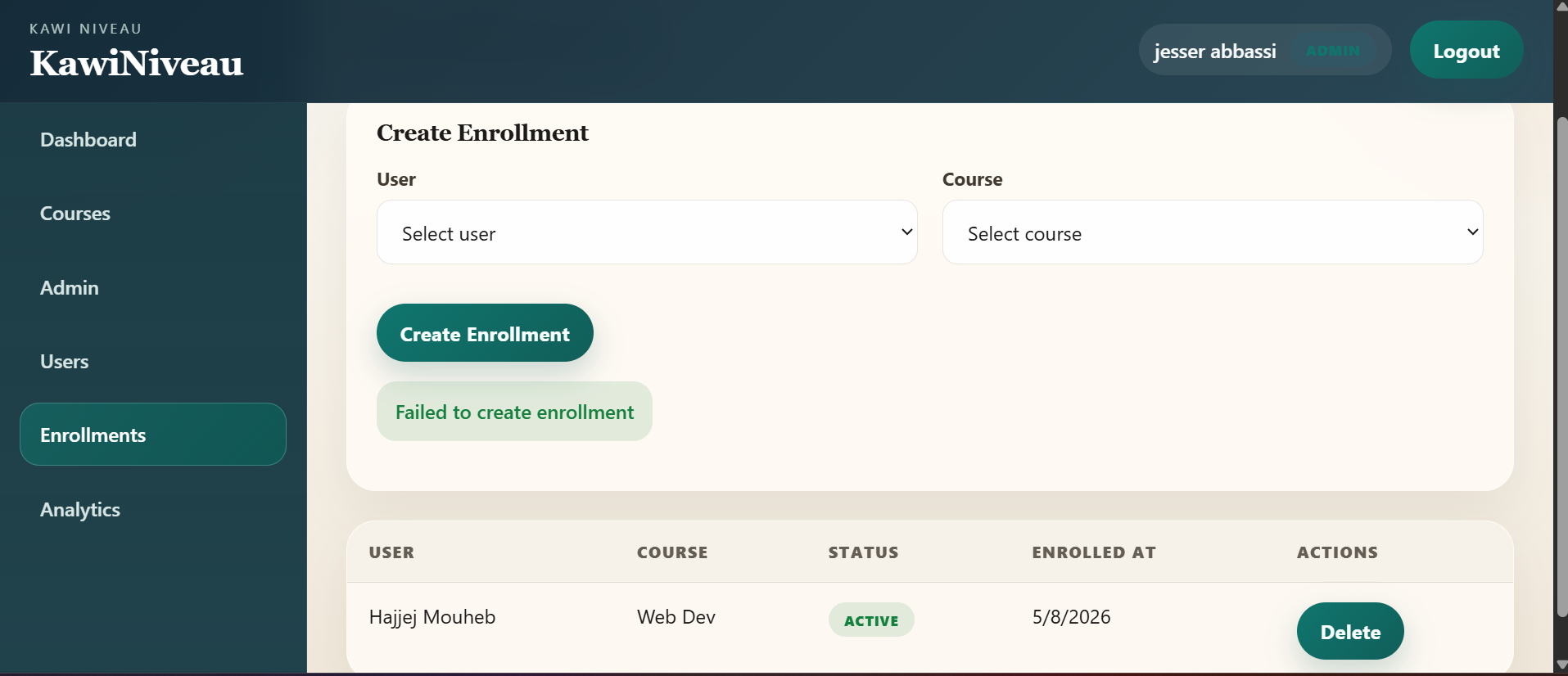Click the 5/8/2026 enrolled date
The image size is (1568, 676).
pos(1071,617)
